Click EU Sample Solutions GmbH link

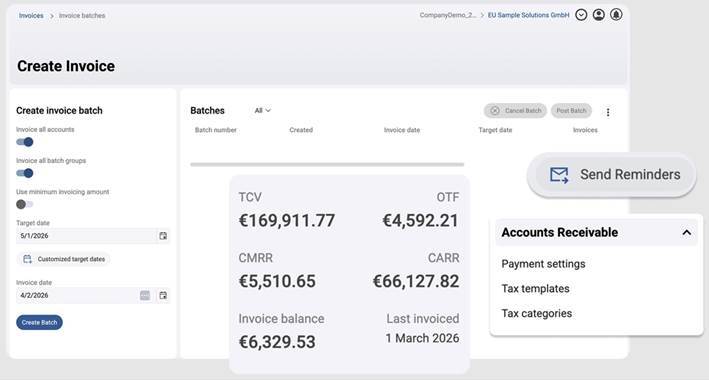528,15
